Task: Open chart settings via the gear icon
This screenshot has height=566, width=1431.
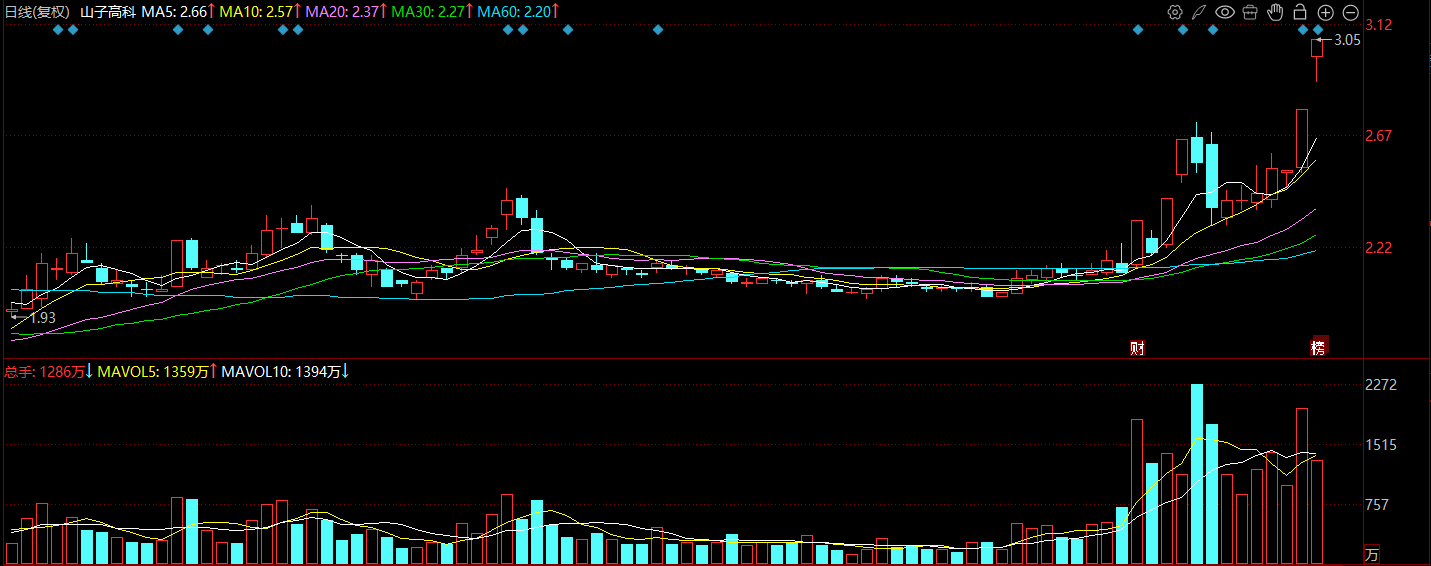Action: coord(1175,12)
